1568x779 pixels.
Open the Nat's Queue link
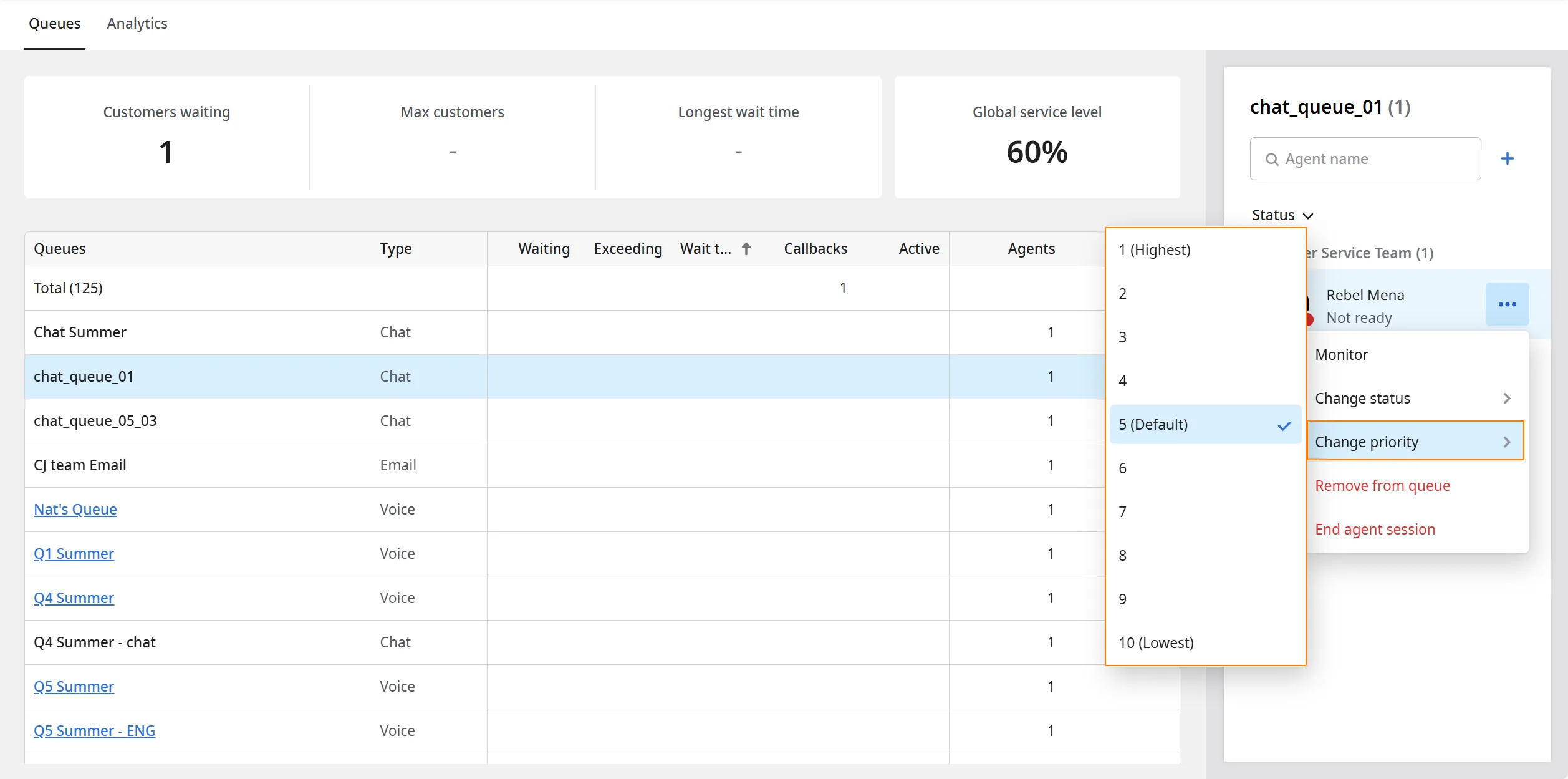pos(75,509)
